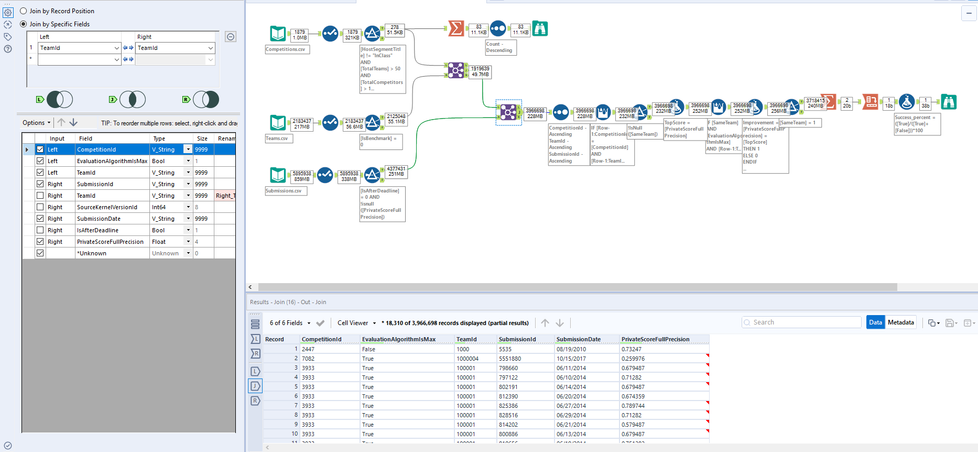Select the upper Join tool outputting 1919639 records

(456, 70)
